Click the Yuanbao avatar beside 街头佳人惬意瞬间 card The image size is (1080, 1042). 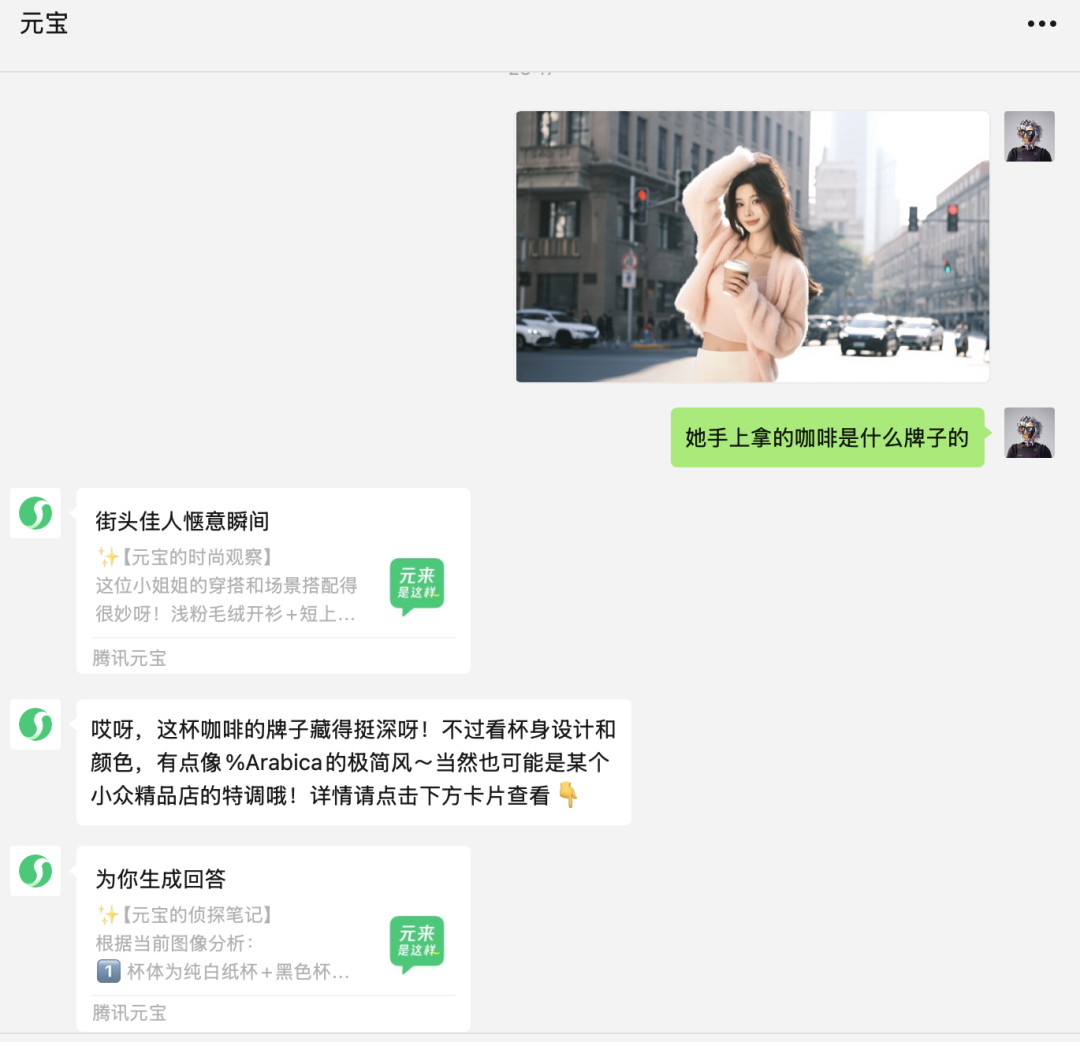point(36,513)
